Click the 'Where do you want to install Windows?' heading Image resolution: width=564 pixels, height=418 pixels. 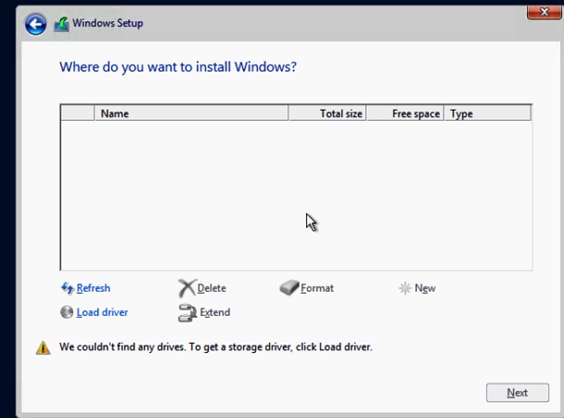(x=178, y=67)
